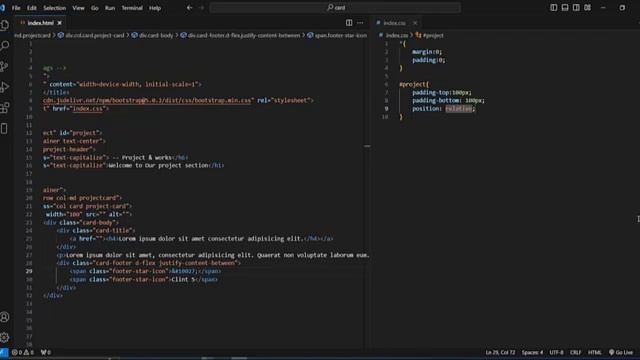Change UTF-8 encoding setting
The image size is (640, 360).
click(x=556, y=352)
